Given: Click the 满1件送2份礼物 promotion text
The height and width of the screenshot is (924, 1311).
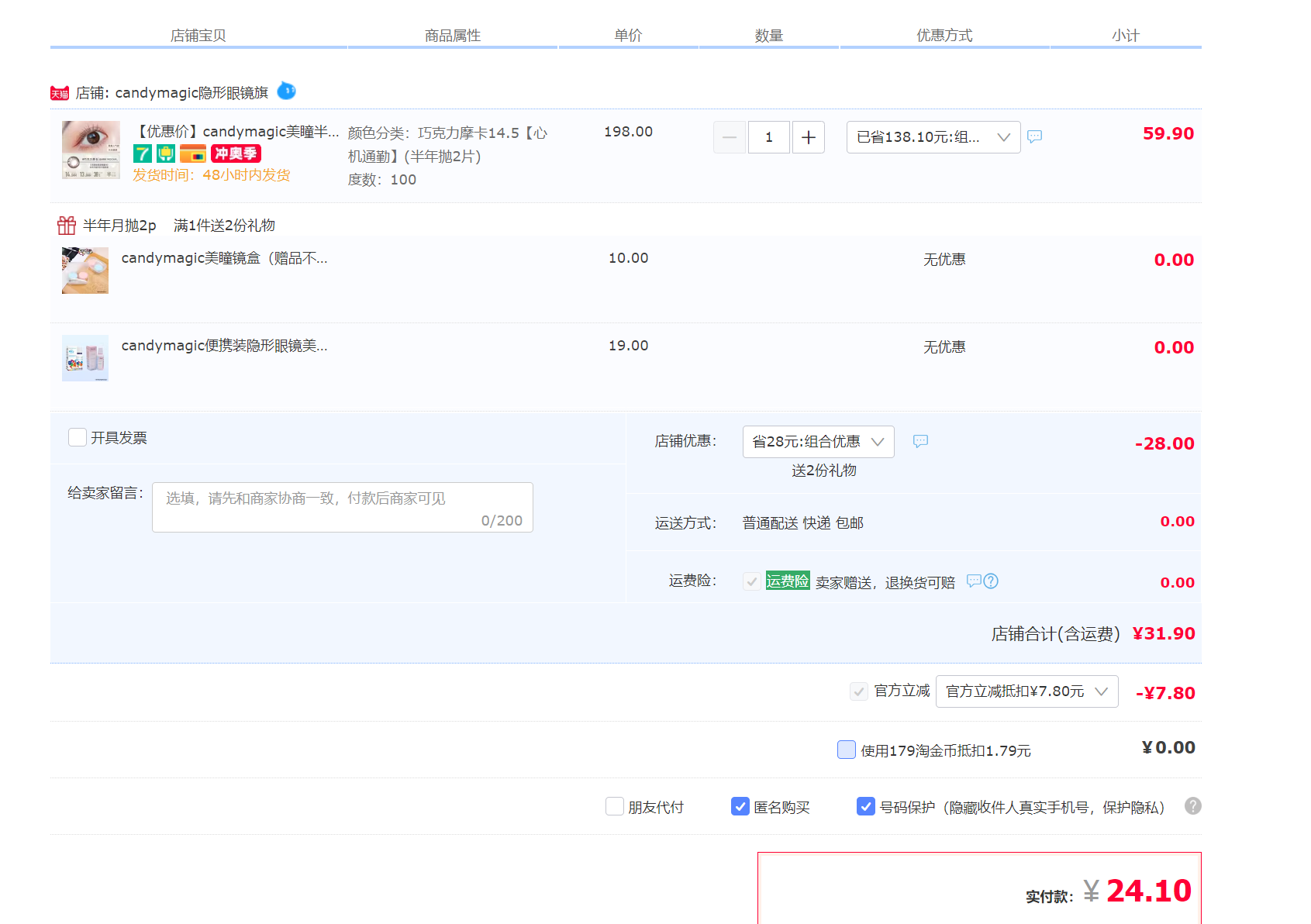Looking at the screenshot, I should (x=225, y=226).
